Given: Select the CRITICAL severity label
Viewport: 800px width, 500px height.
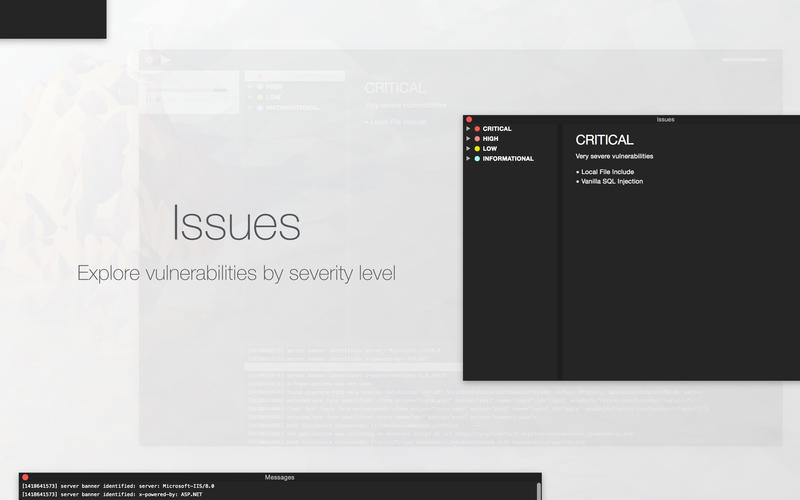Looking at the screenshot, I should (497, 129).
